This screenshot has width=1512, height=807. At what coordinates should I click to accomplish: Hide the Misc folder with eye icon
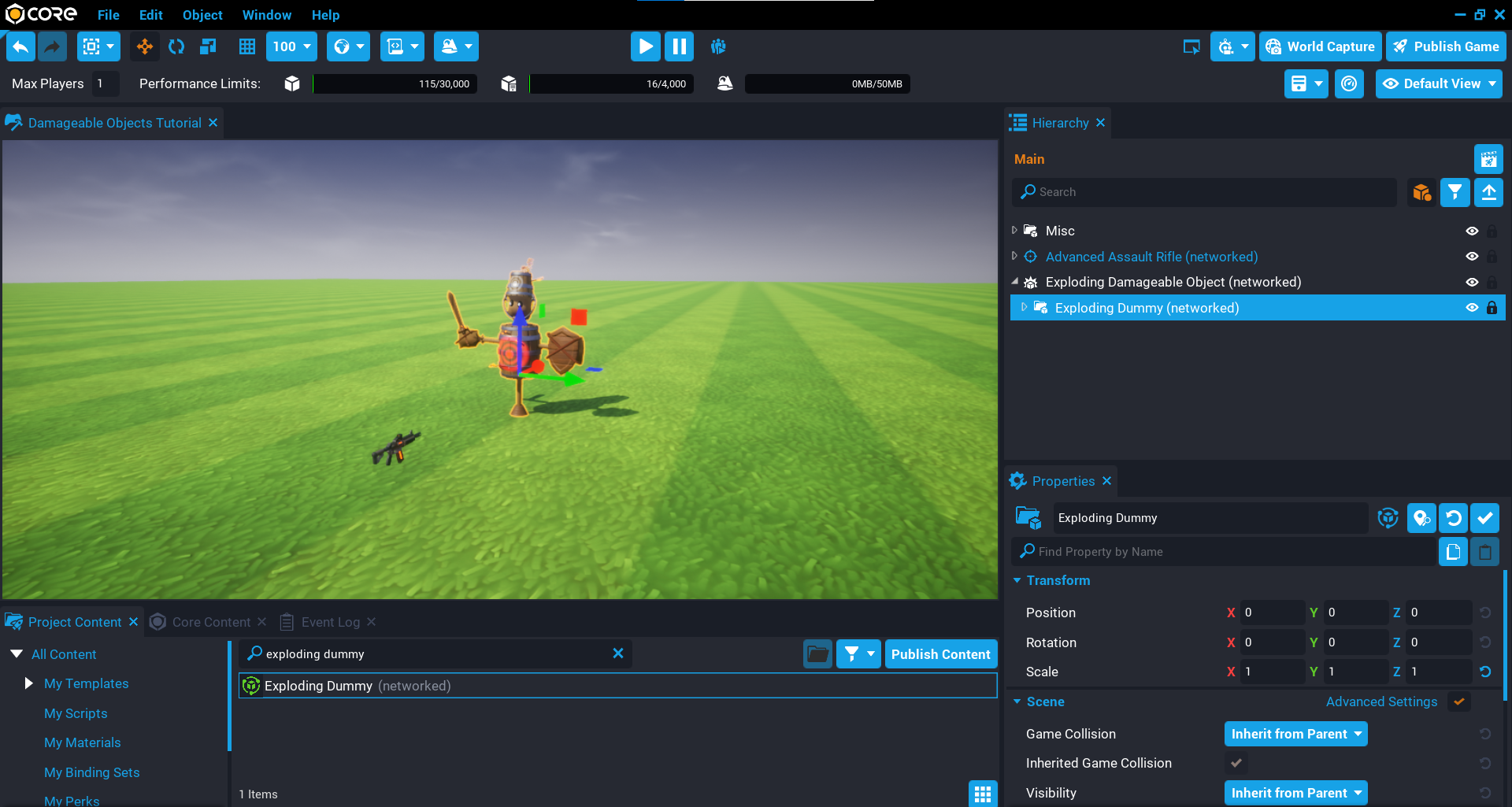click(1471, 231)
